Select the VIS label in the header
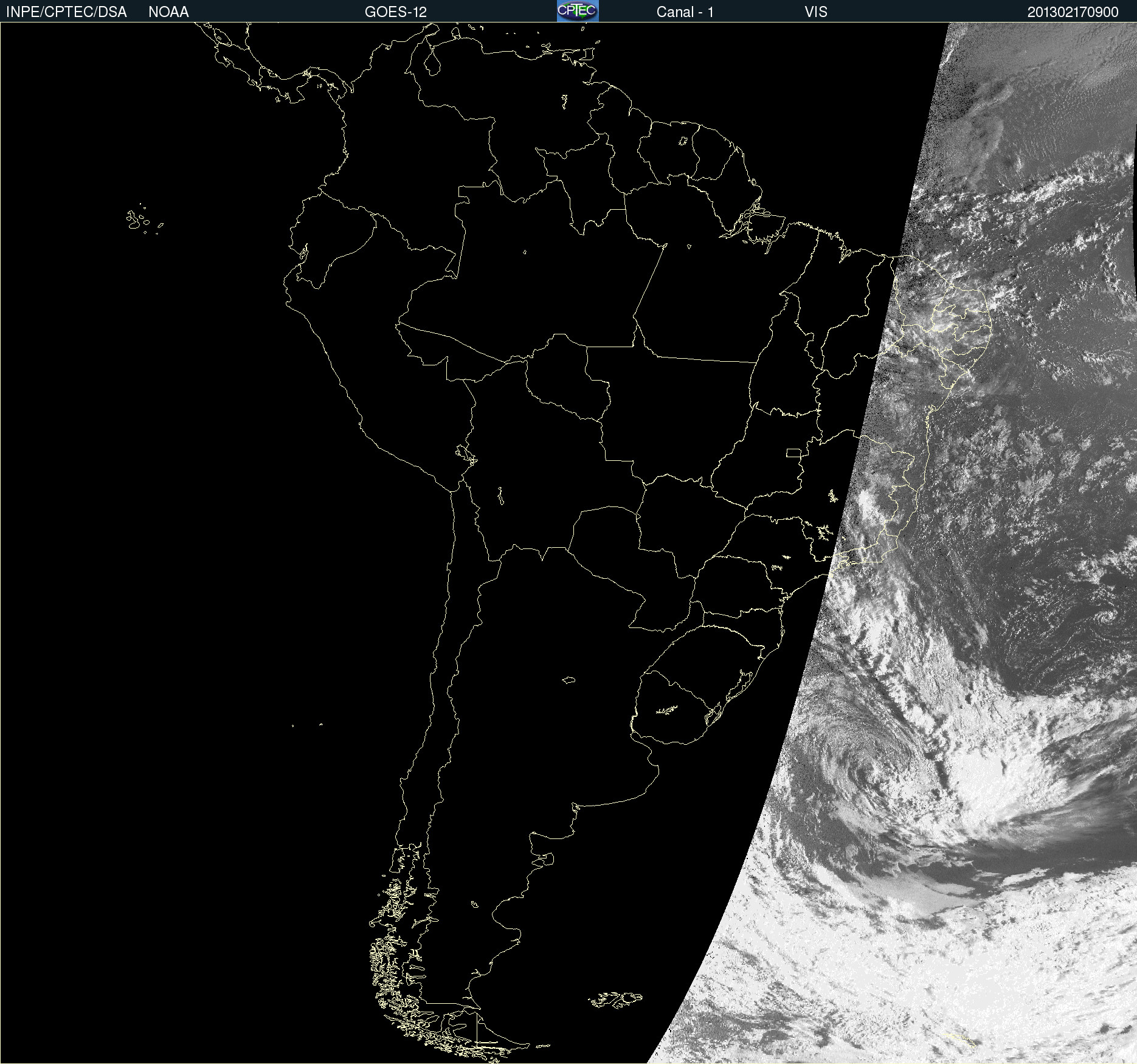 click(x=816, y=12)
